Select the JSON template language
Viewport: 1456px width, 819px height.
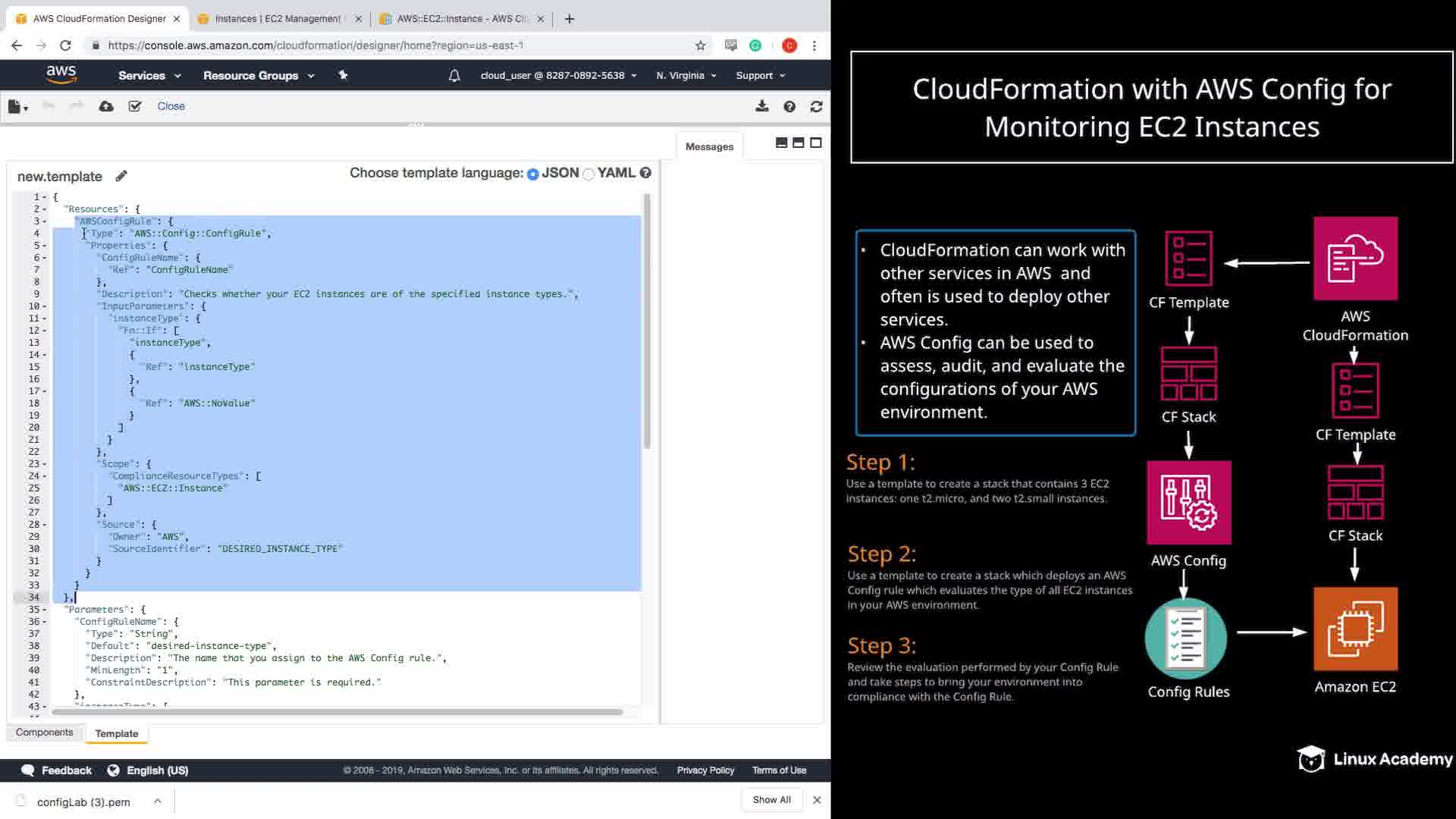click(533, 174)
